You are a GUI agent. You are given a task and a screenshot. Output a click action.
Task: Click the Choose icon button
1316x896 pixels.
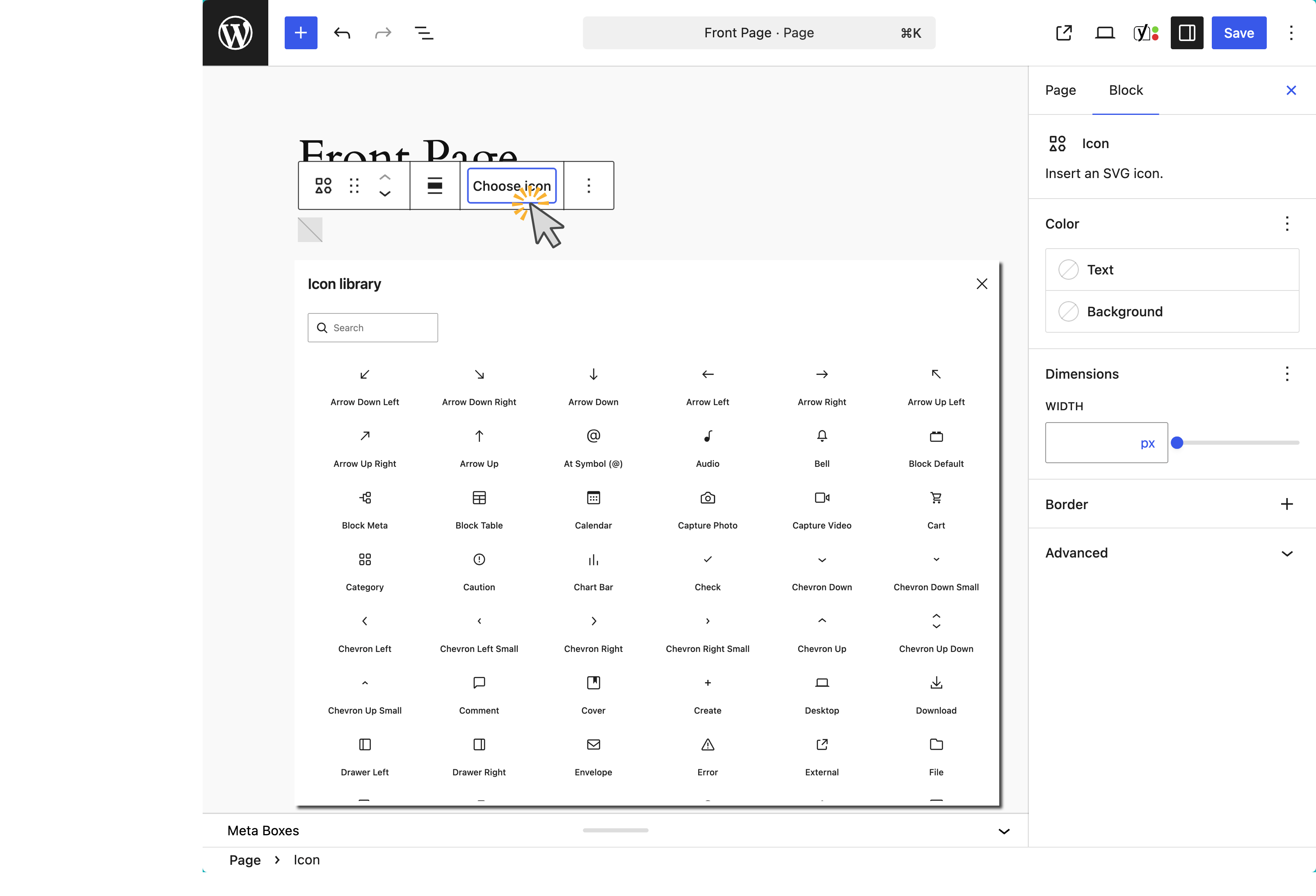pyautogui.click(x=511, y=185)
